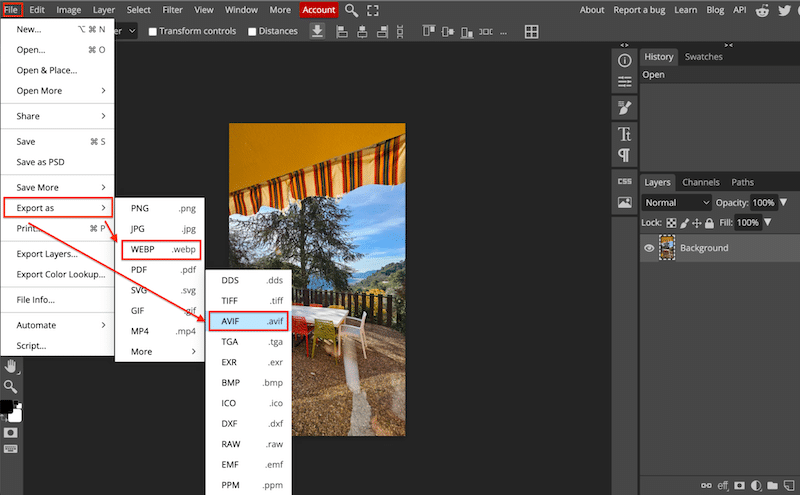
Task: Open the CSS panel icon
Action: pyautogui.click(x=625, y=181)
